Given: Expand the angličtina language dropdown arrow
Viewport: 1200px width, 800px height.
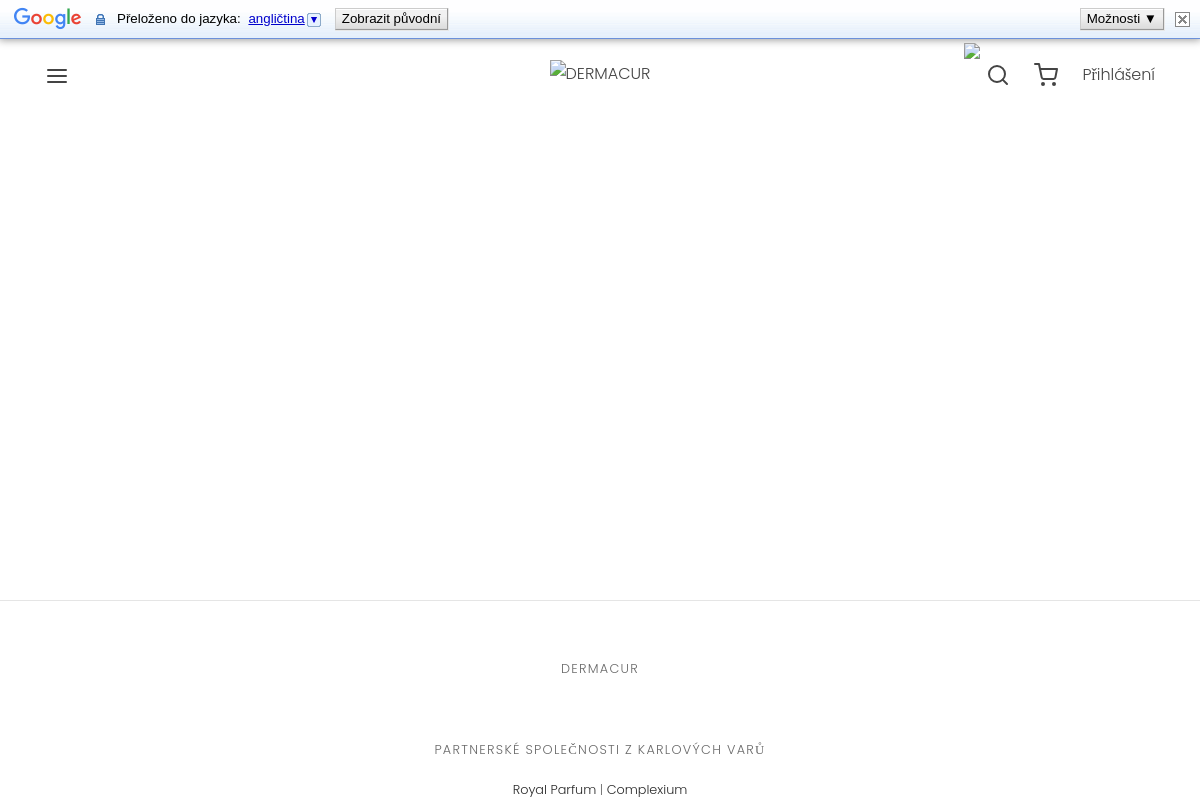Looking at the screenshot, I should click(x=314, y=18).
